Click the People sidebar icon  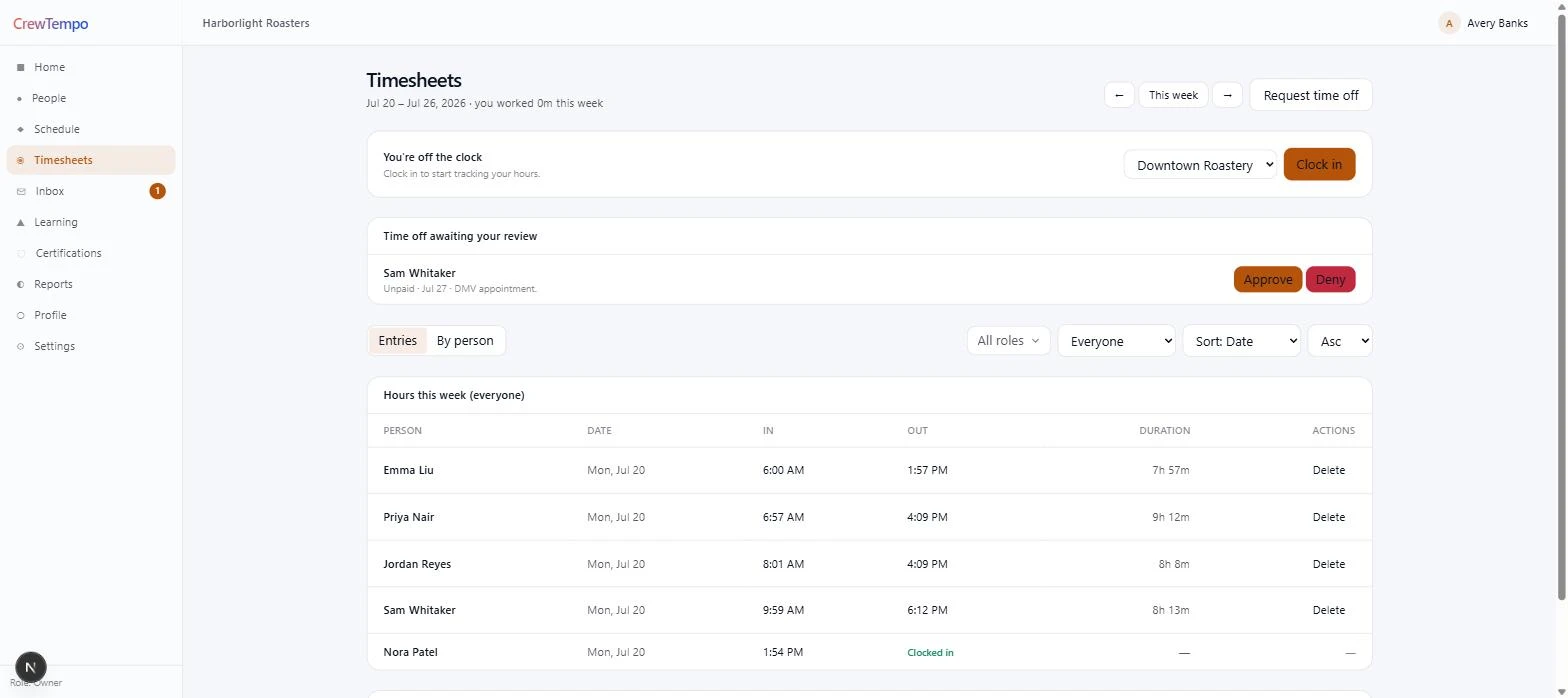(x=20, y=98)
